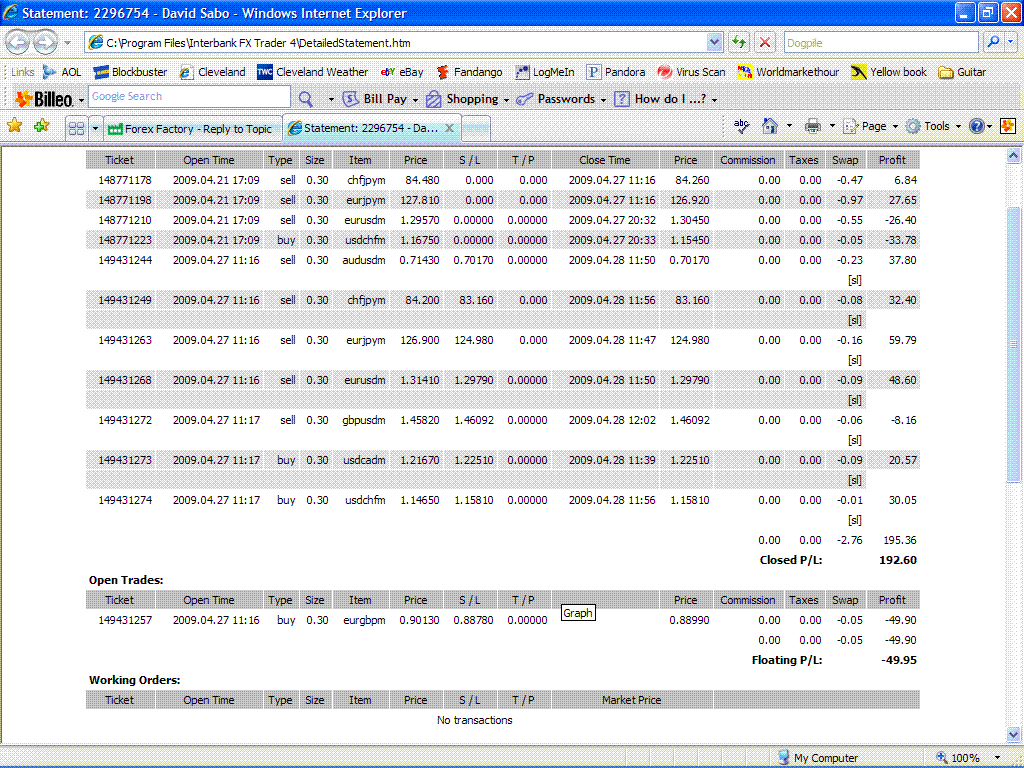The width and height of the screenshot is (1024, 768).
Task: Click ticket 149431272 gbpusdm item cell
Action: [364, 421]
